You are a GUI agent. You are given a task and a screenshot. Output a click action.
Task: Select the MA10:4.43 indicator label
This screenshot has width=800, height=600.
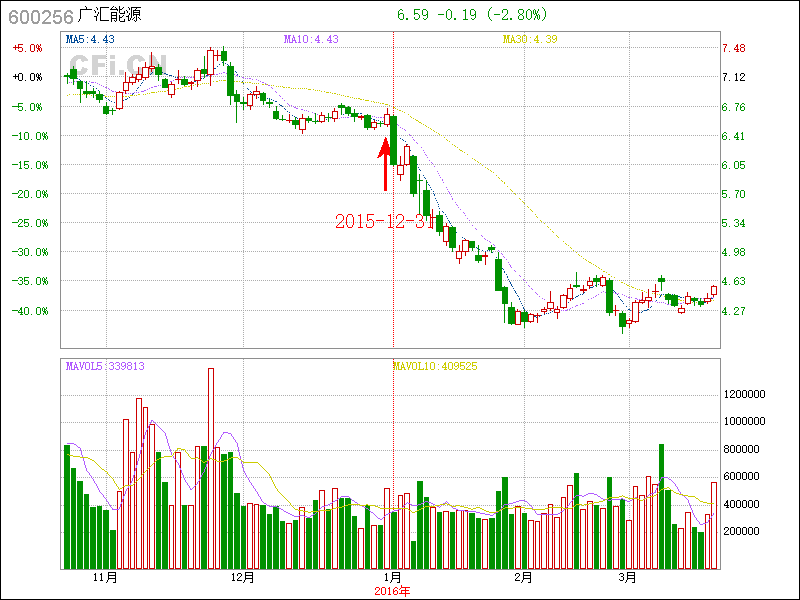click(x=311, y=39)
